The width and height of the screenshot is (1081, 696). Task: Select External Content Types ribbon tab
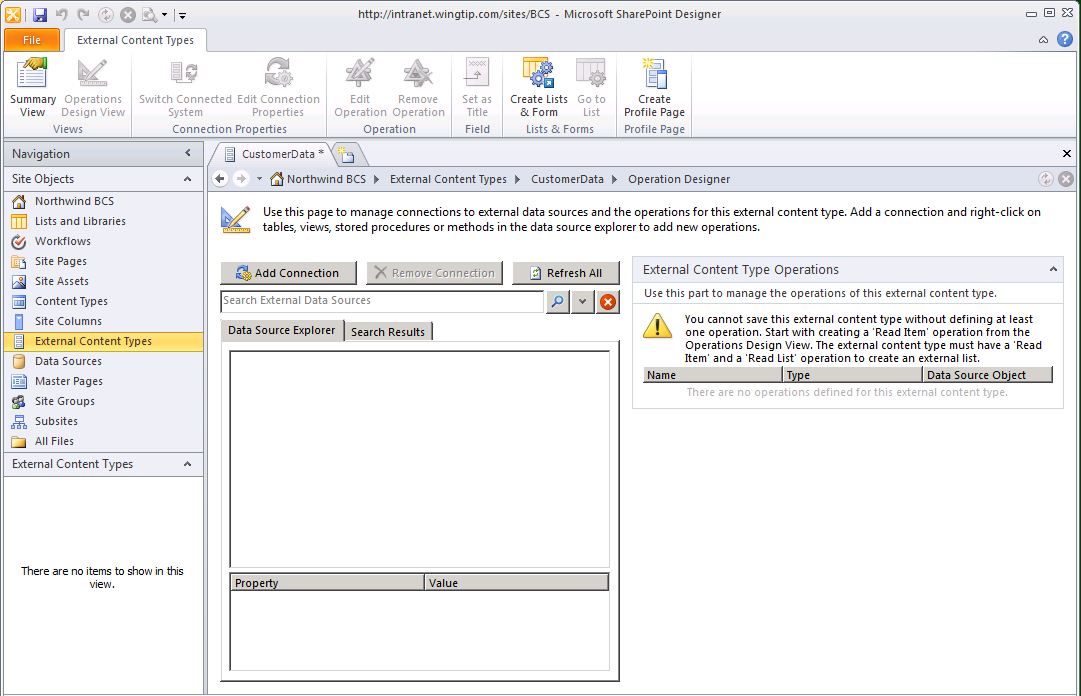coord(135,40)
